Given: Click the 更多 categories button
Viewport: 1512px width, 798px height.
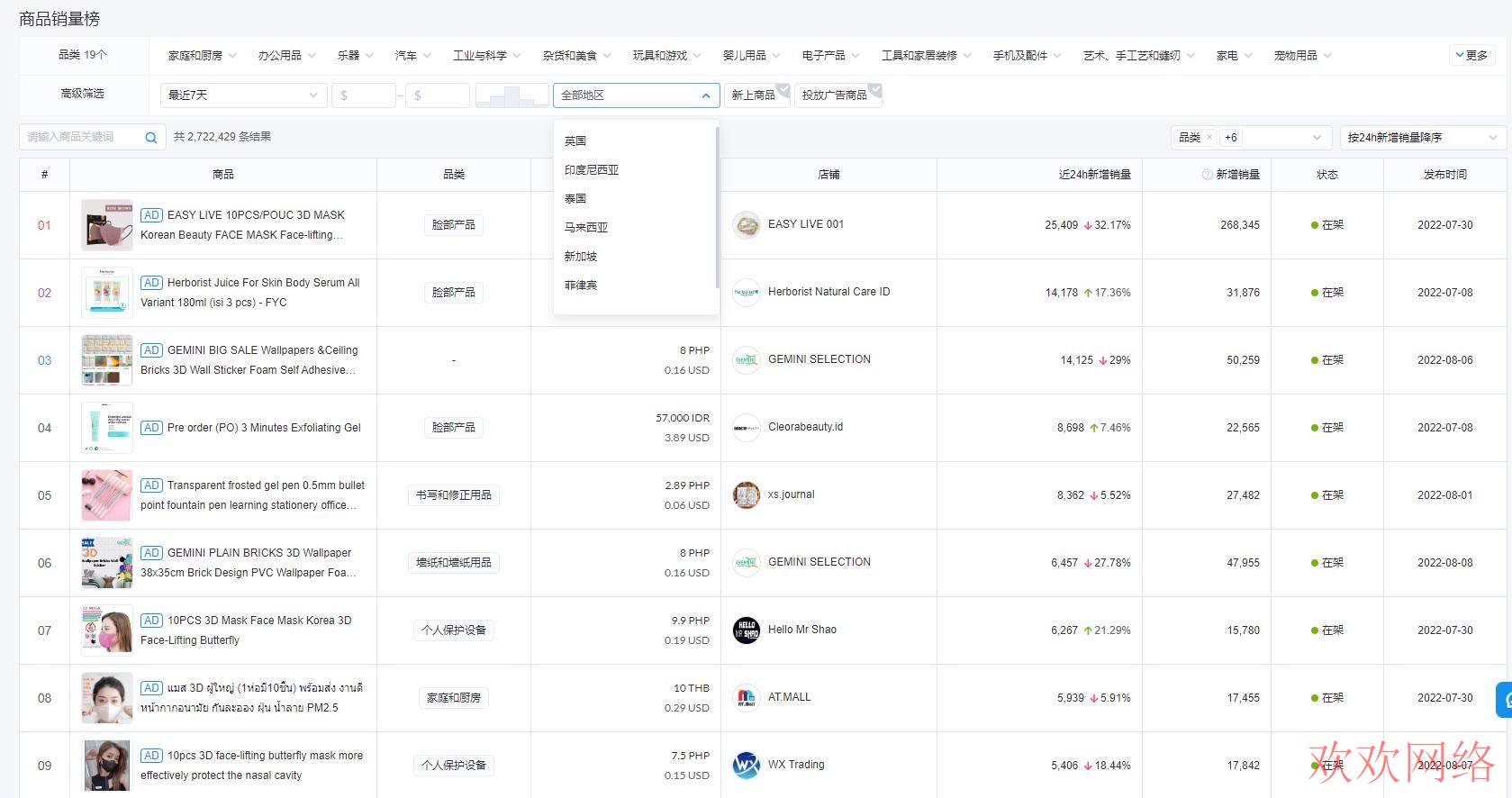Looking at the screenshot, I should [1472, 55].
